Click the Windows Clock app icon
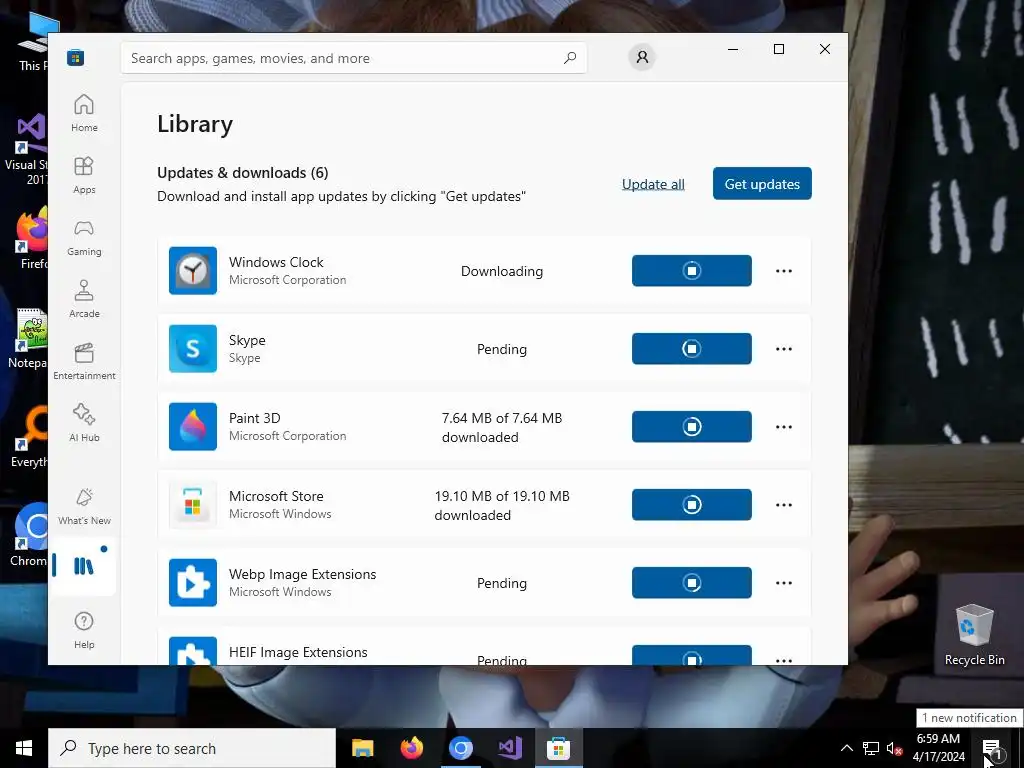The width and height of the screenshot is (1024, 768). coord(193,270)
